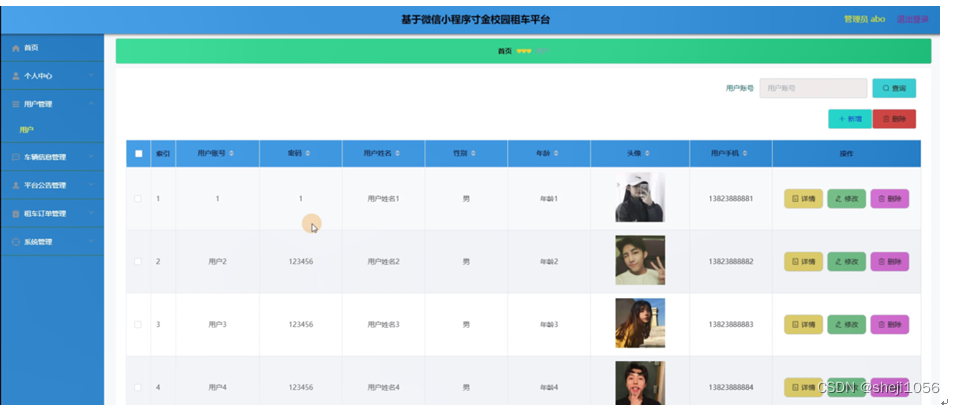Check the checkbox for row 1
The height and width of the screenshot is (405, 955).
pyautogui.click(x=138, y=199)
